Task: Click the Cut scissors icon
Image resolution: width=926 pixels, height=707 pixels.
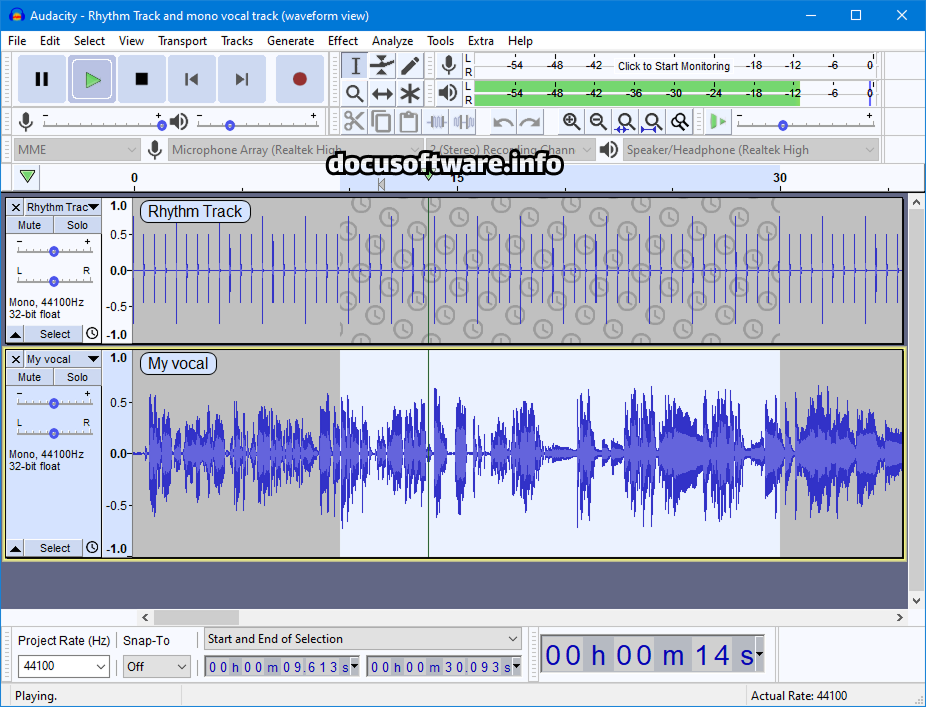Action: click(x=354, y=122)
